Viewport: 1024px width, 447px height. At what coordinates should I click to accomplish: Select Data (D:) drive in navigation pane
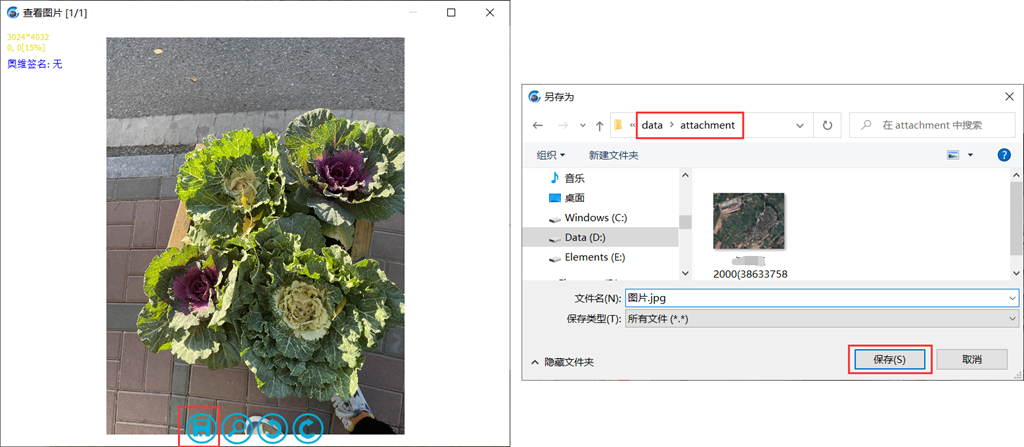(585, 237)
